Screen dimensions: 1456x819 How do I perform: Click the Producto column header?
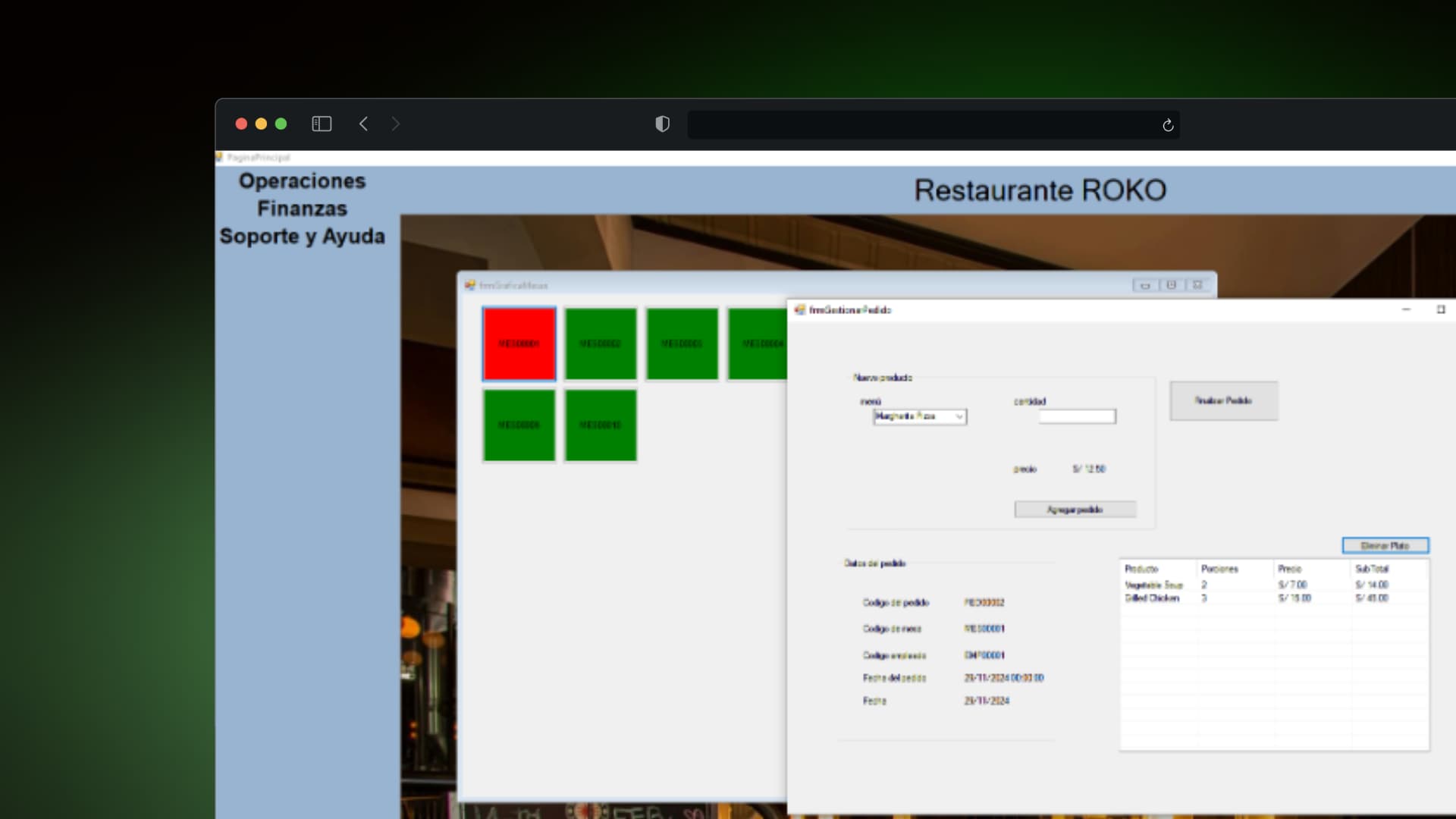click(1158, 569)
